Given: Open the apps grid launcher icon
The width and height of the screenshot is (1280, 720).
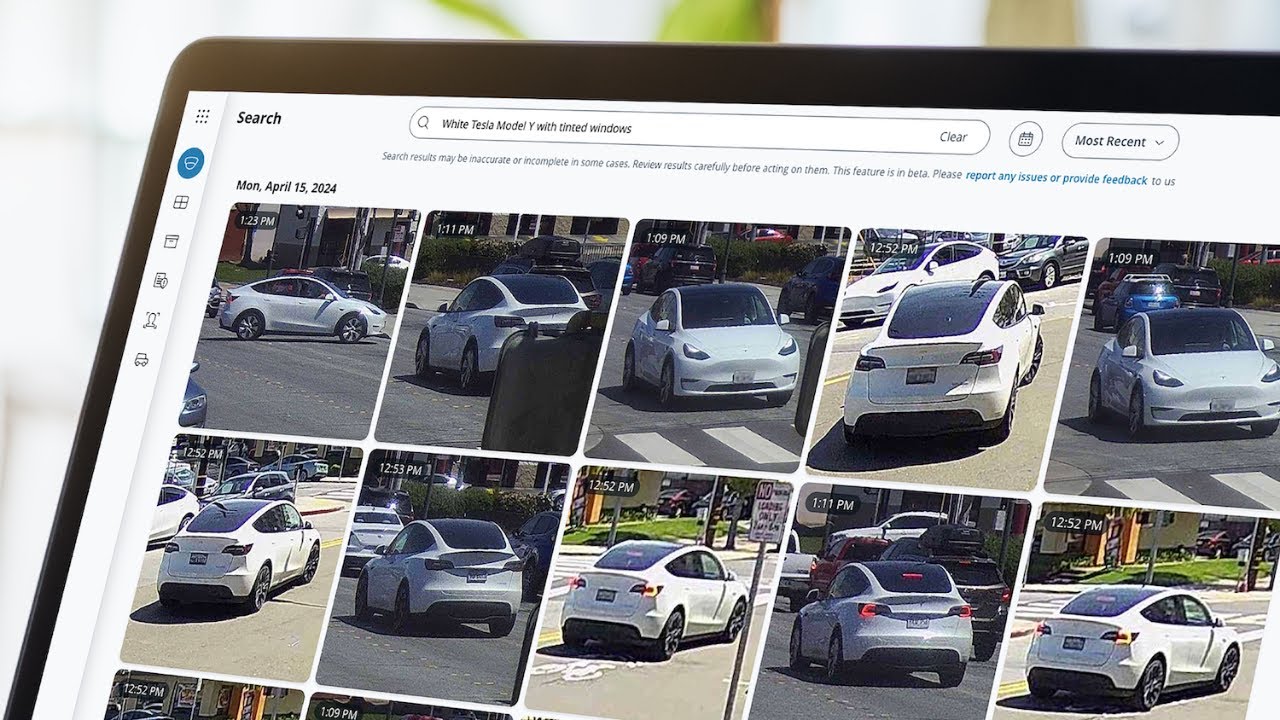Looking at the screenshot, I should coord(203,117).
